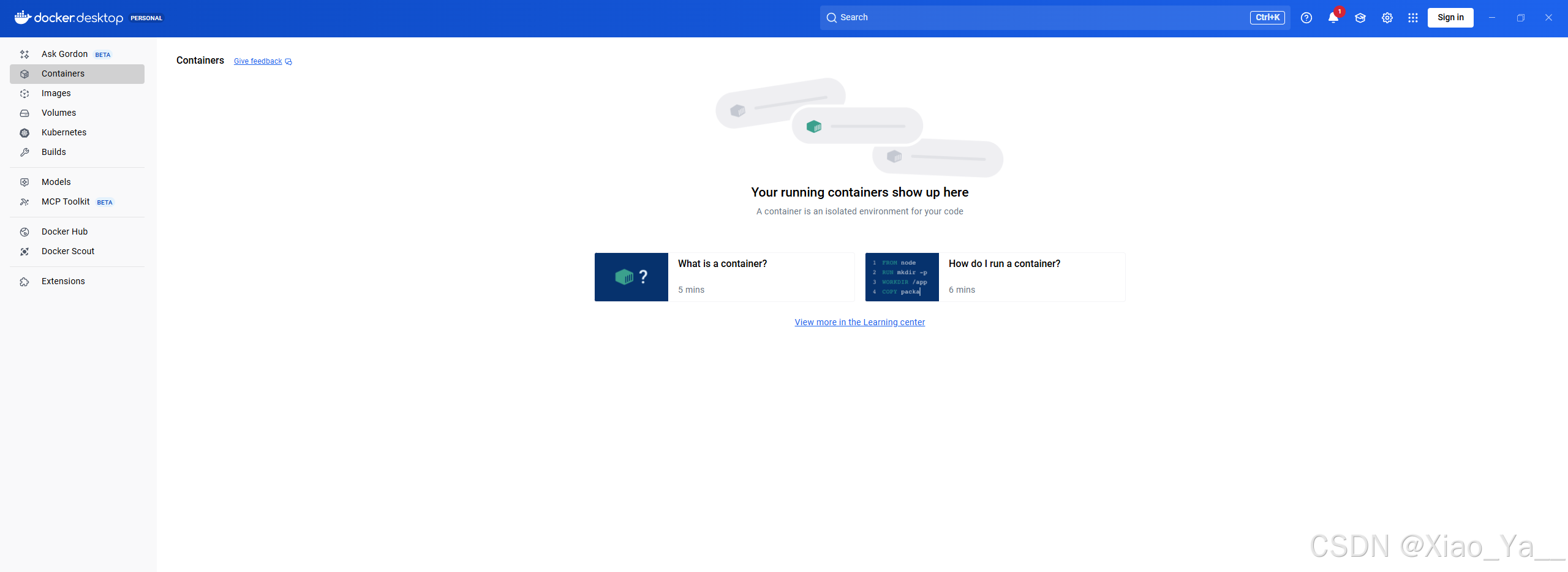
Task: Restore the Docker Desktop window size
Action: tap(1520, 18)
